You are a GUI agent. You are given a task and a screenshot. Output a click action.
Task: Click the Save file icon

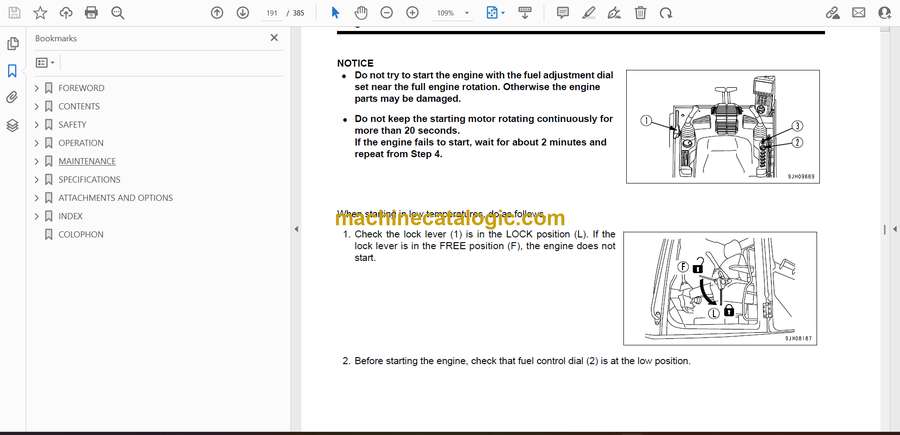[14, 13]
